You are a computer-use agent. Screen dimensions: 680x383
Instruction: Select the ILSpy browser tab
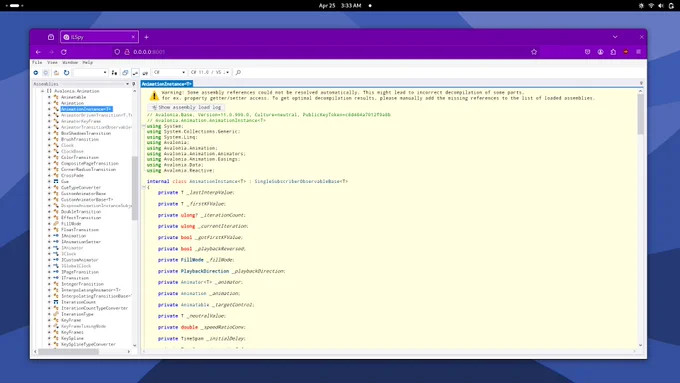click(99, 37)
